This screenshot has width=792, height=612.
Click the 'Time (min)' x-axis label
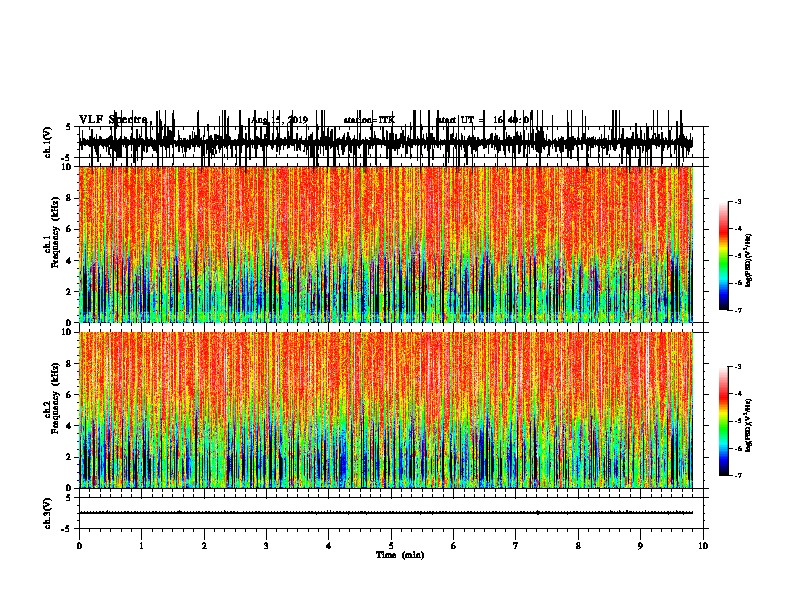pyautogui.click(x=400, y=555)
